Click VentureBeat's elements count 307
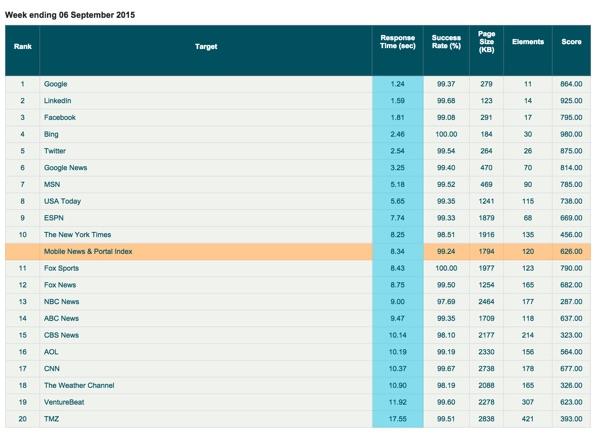This screenshot has width=600, height=436. [528, 402]
